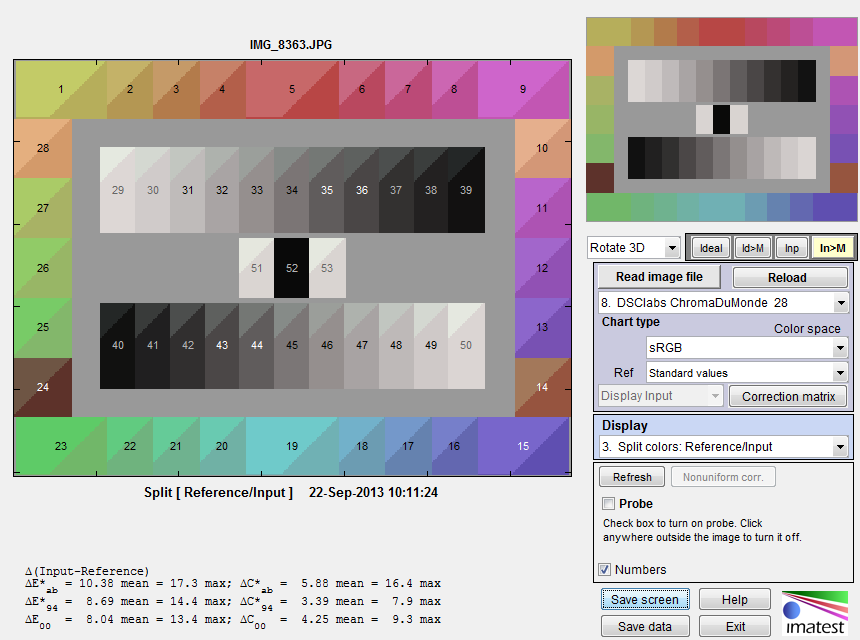
Task: Click color patch 1 in the chart
Action: [60, 89]
